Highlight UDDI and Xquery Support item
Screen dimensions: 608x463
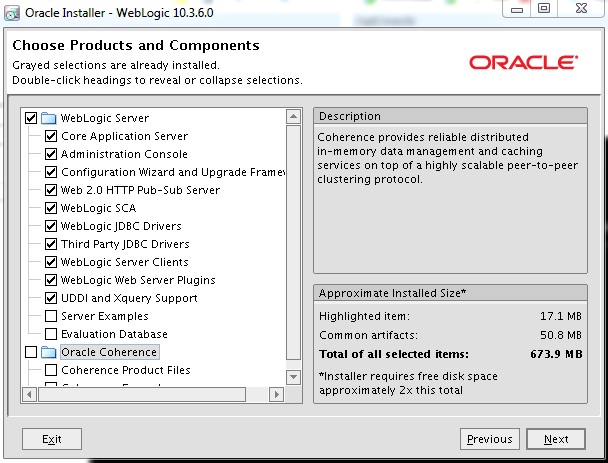(129, 298)
